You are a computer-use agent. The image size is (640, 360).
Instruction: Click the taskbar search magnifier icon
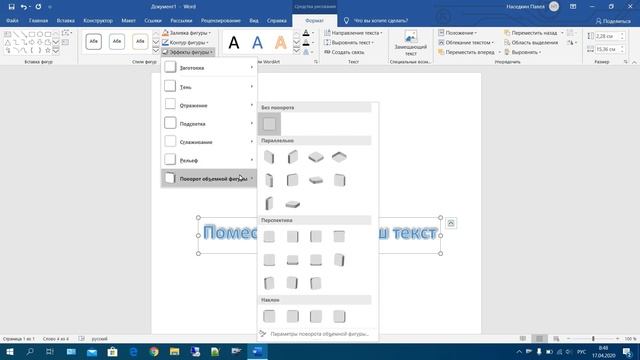(30, 352)
